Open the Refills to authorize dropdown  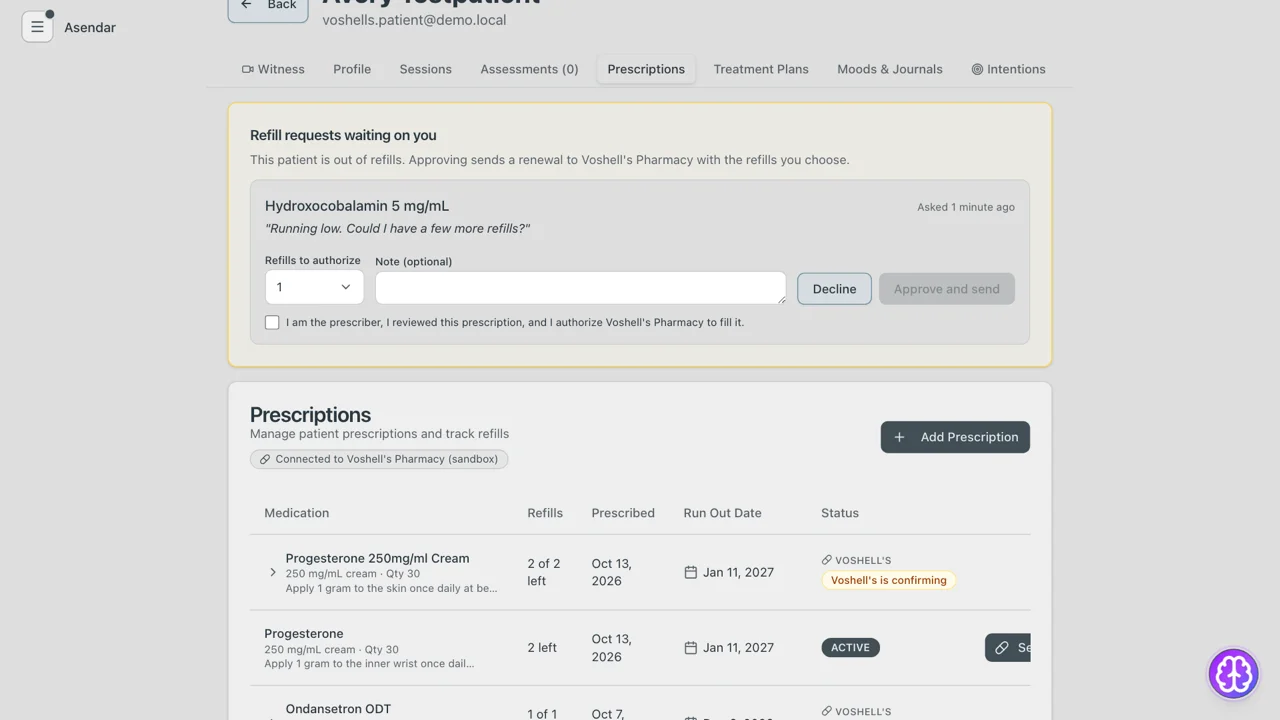[314, 287]
